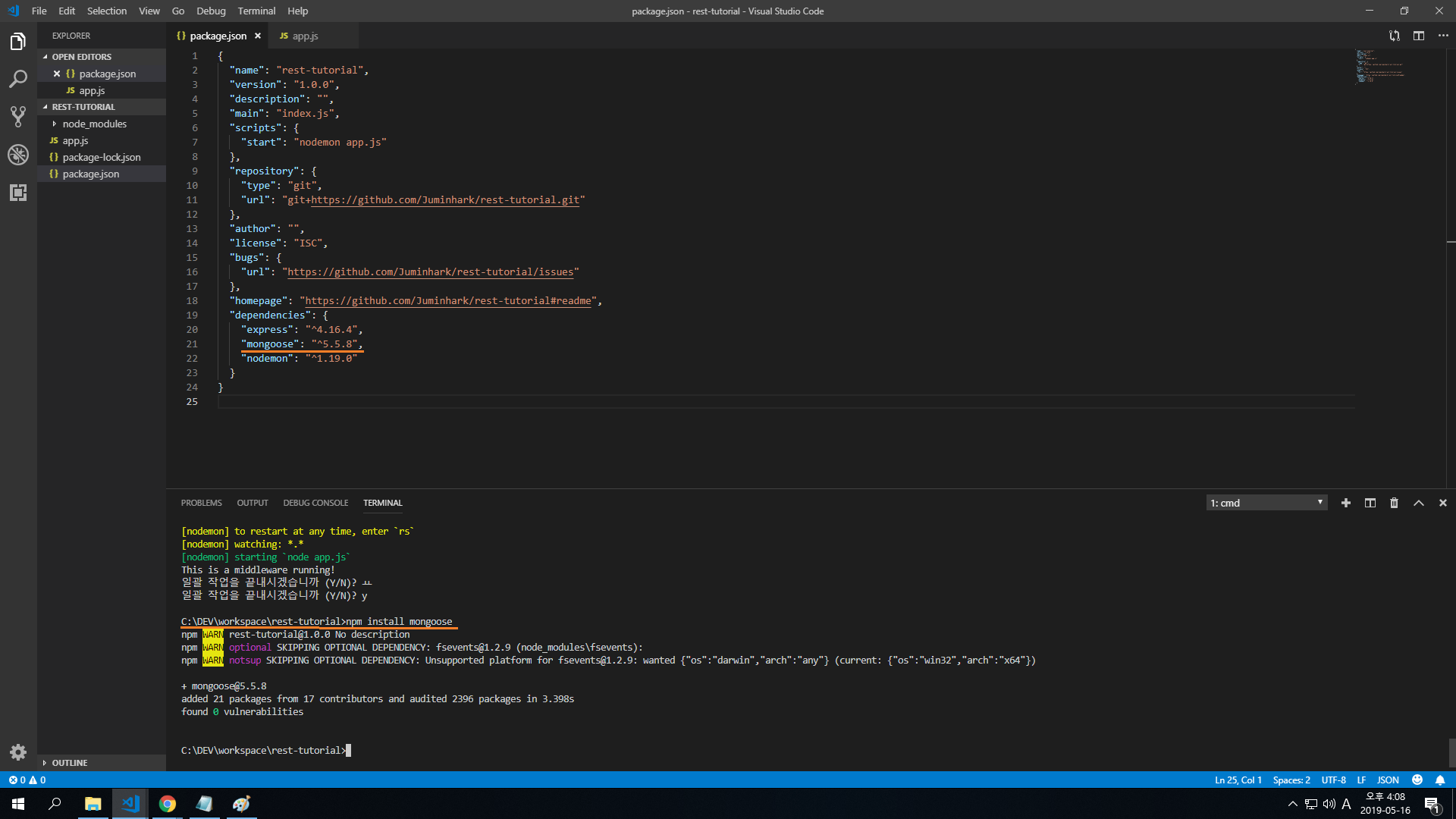Open the Debug view in activity bar
Screen dimensions: 1456x819
[x=18, y=155]
